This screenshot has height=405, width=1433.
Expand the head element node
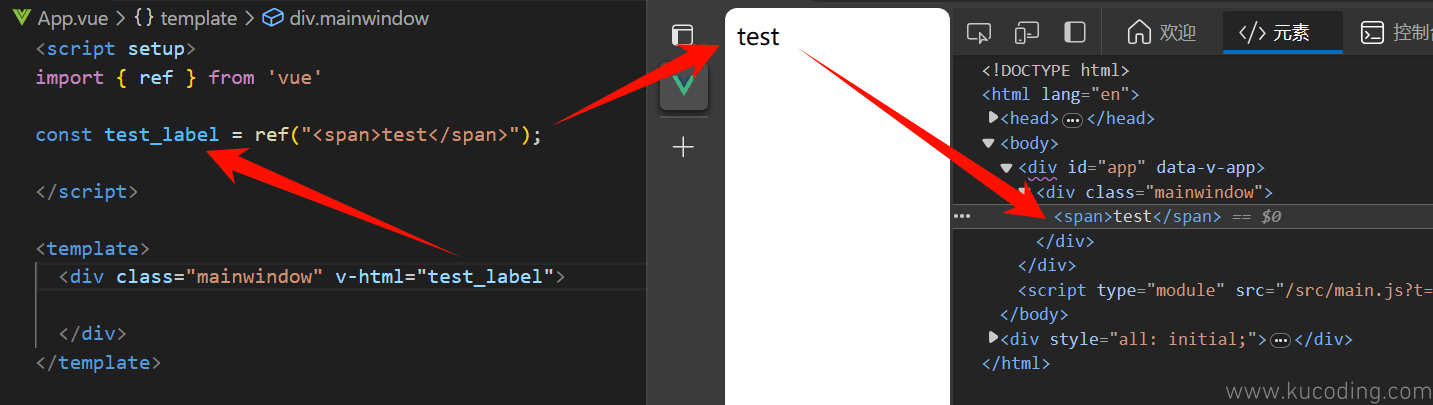[993, 118]
